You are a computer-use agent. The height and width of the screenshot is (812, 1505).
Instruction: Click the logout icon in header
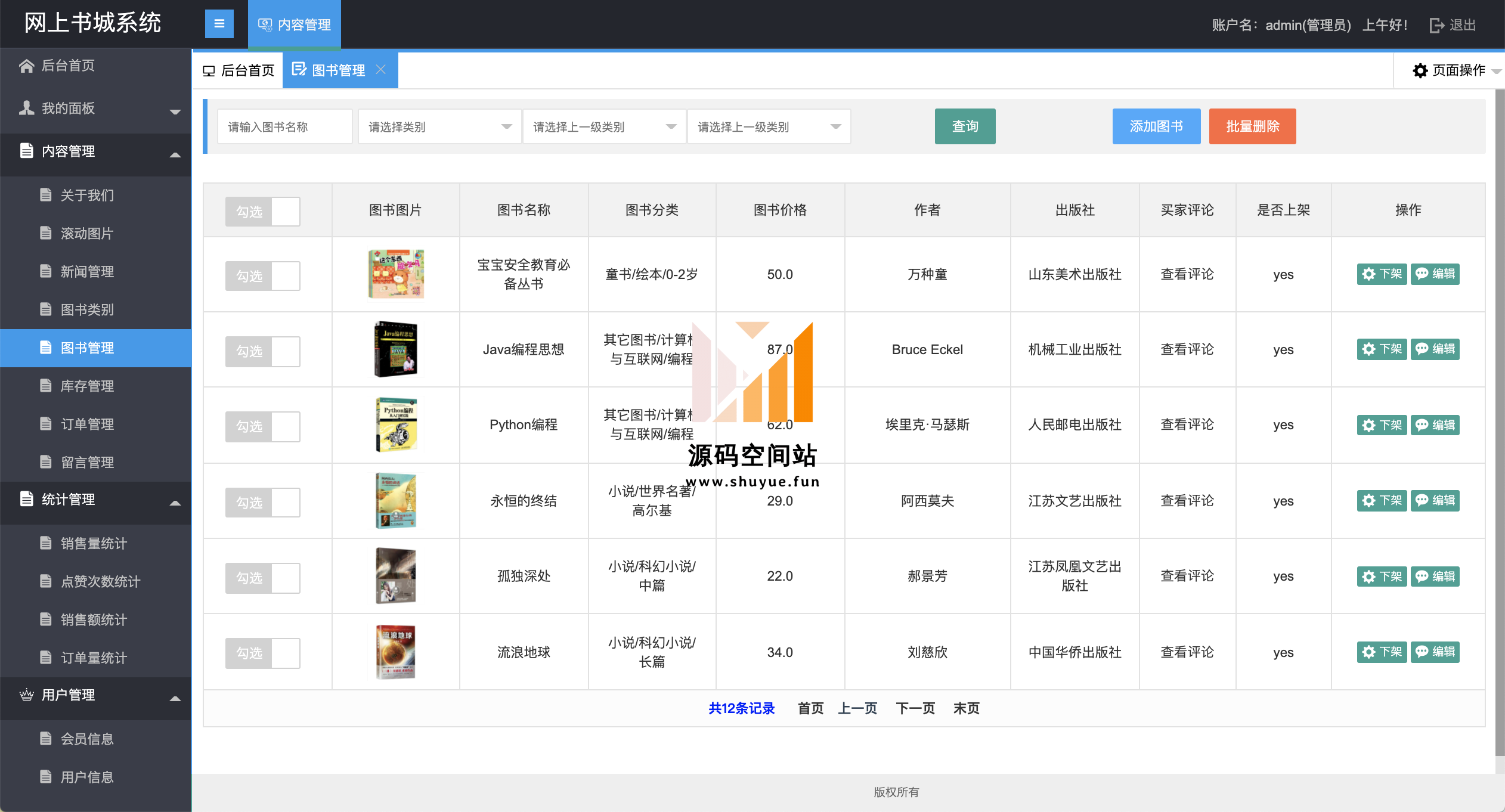point(1436,25)
